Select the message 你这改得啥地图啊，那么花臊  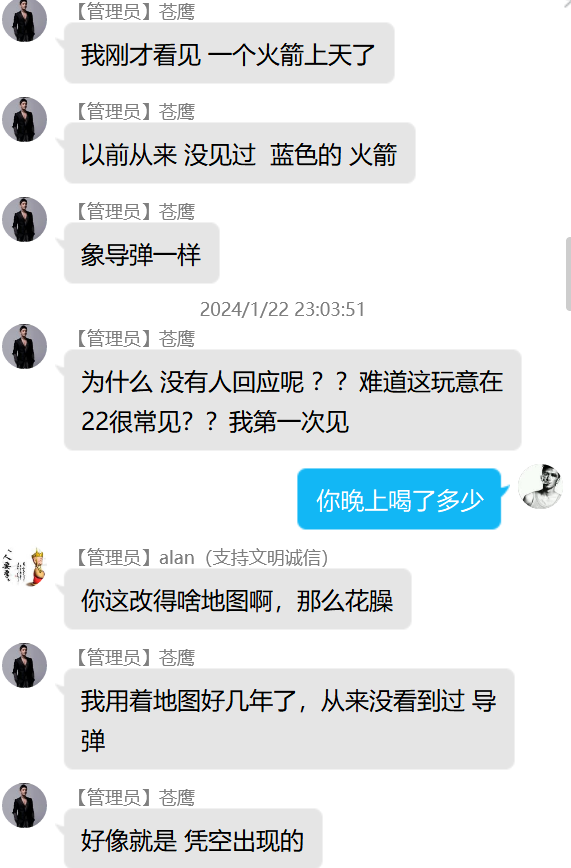click(x=238, y=599)
